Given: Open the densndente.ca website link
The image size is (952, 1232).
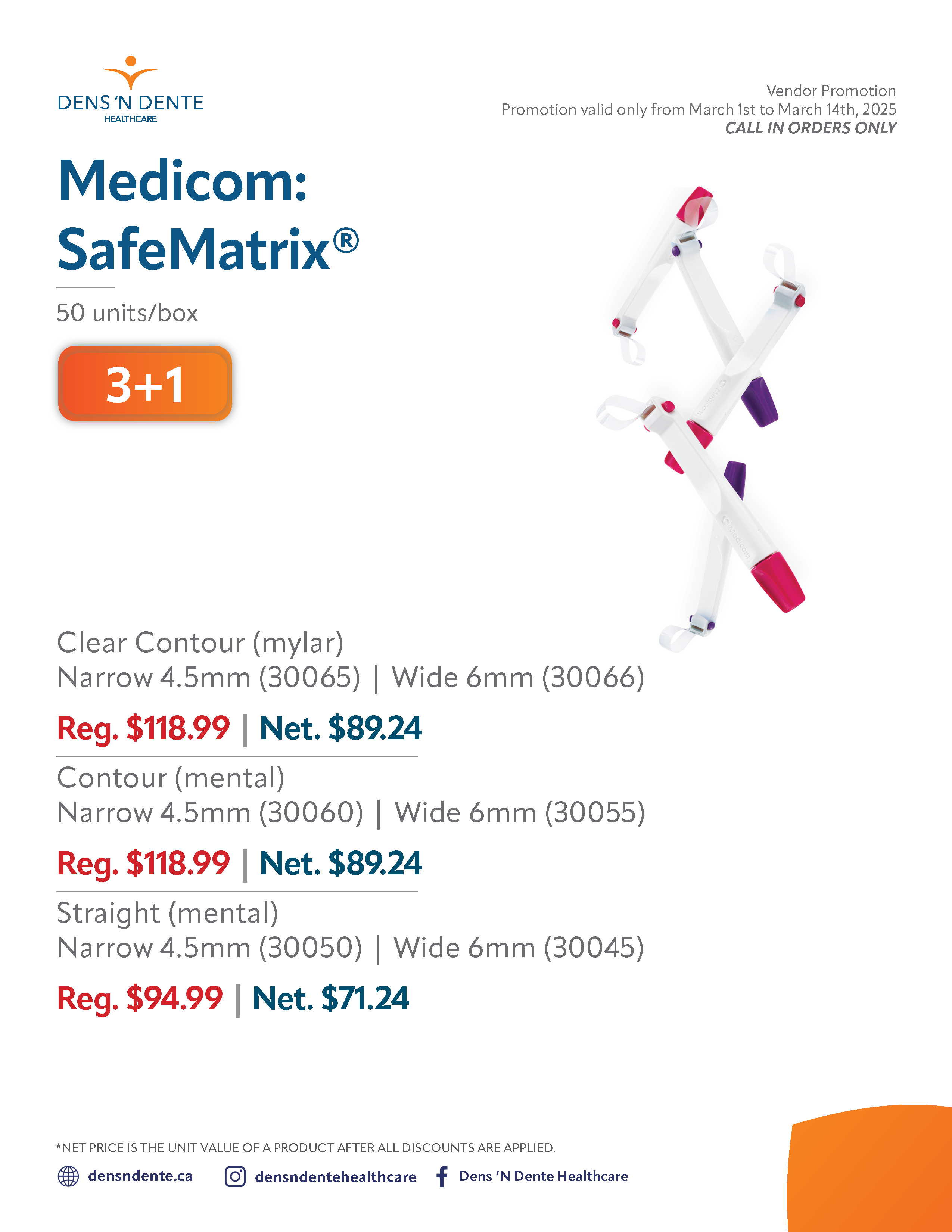Looking at the screenshot, I should [x=140, y=1176].
